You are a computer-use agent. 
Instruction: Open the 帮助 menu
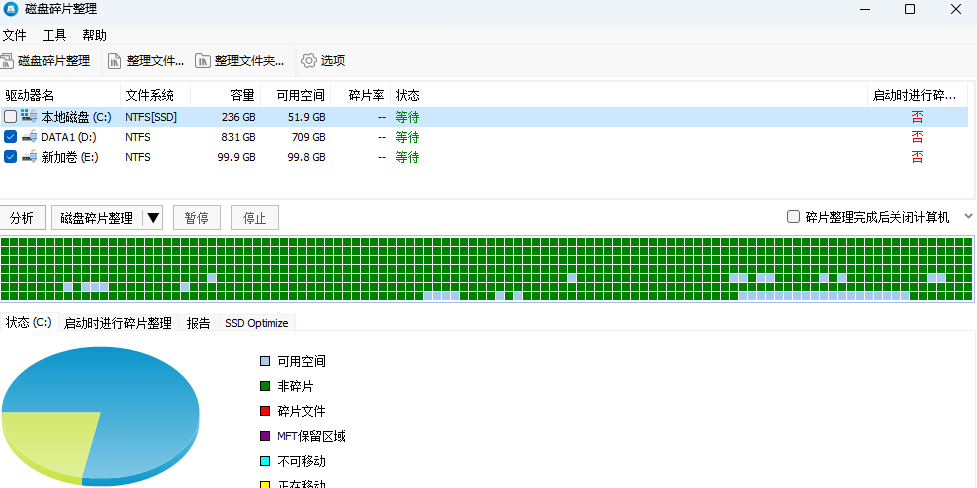tap(95, 35)
